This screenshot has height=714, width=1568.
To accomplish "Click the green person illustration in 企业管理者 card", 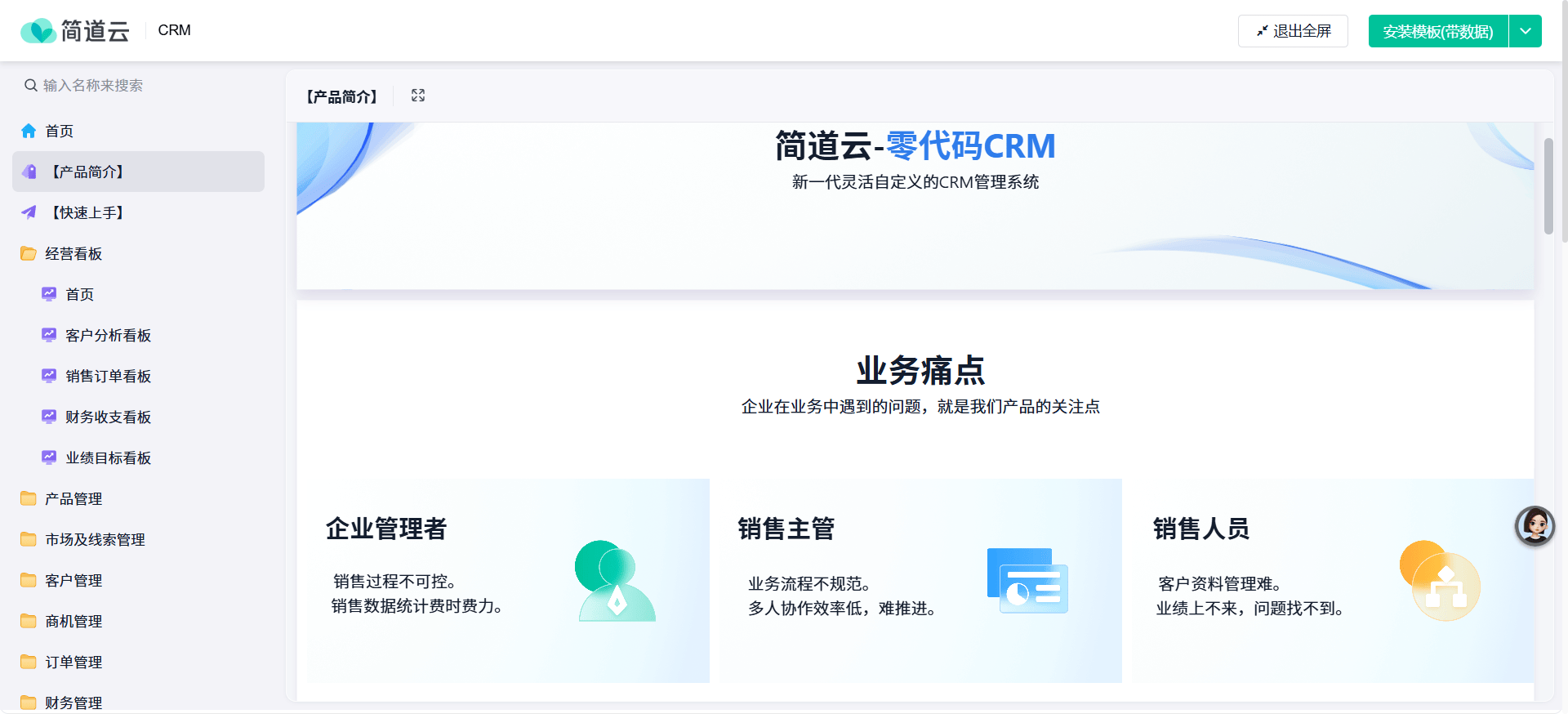I will [615, 581].
